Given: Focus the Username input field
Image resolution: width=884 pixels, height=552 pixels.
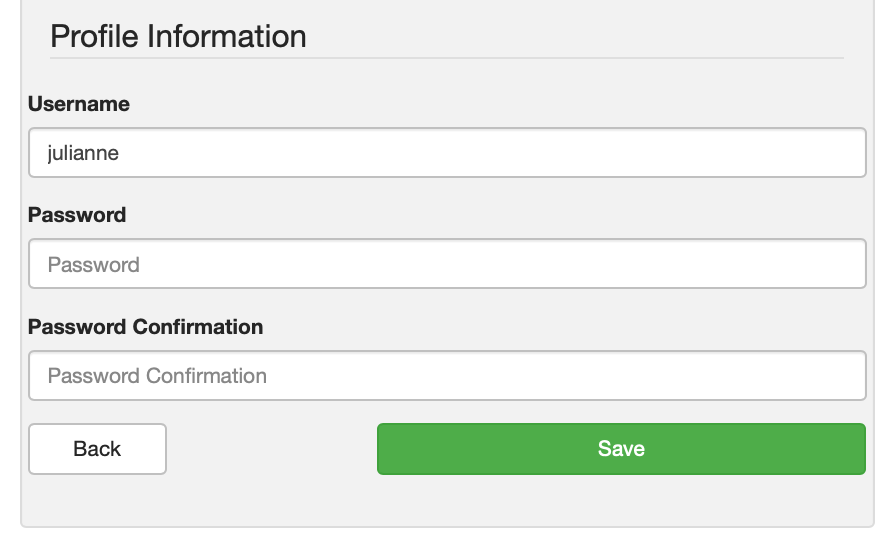Looking at the screenshot, I should click(447, 153).
